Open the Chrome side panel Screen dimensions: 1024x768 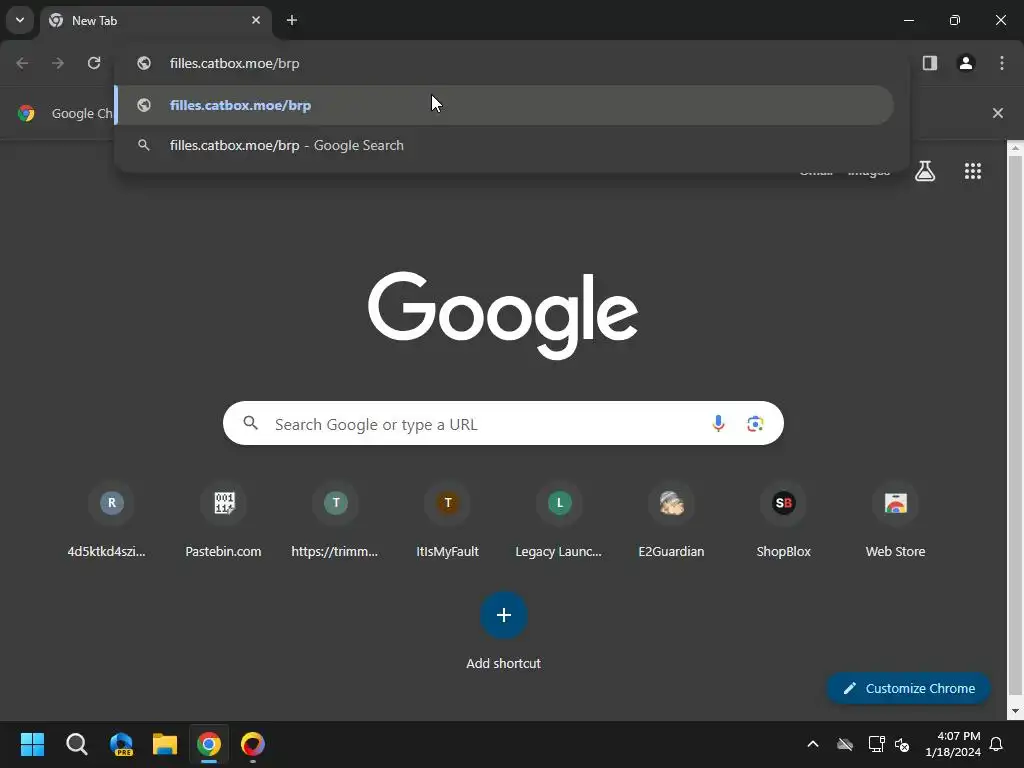[930, 63]
